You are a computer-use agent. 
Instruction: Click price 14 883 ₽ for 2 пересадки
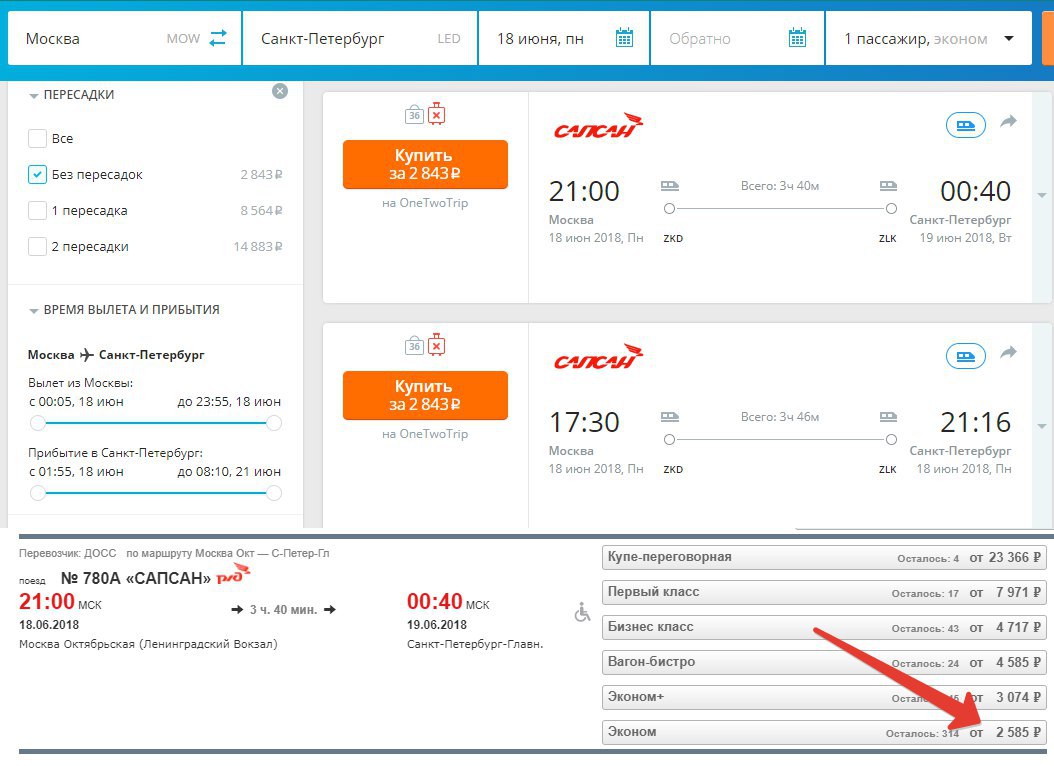pos(257,247)
